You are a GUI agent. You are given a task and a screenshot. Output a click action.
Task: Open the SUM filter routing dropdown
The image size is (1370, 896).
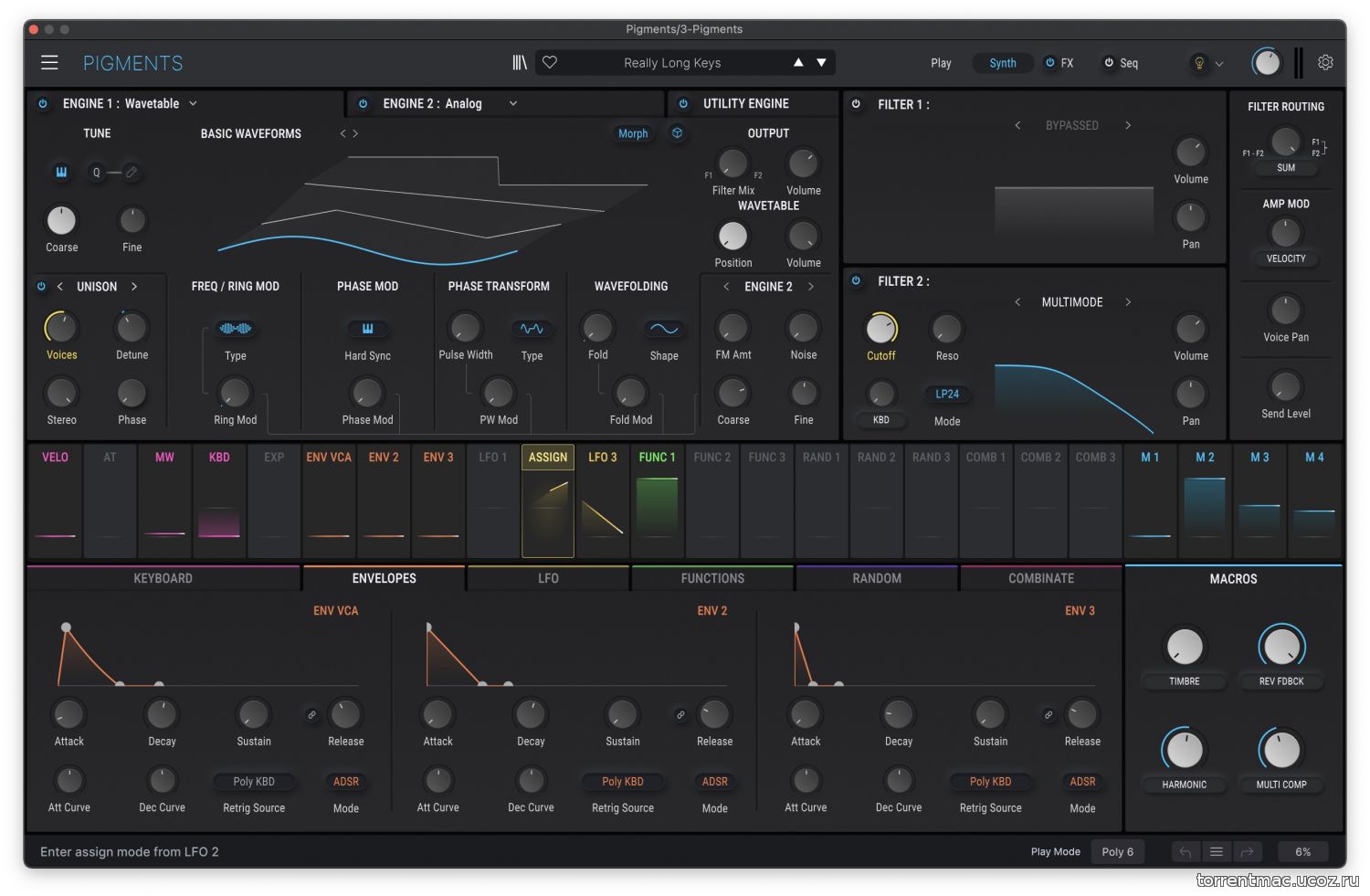pos(1286,168)
